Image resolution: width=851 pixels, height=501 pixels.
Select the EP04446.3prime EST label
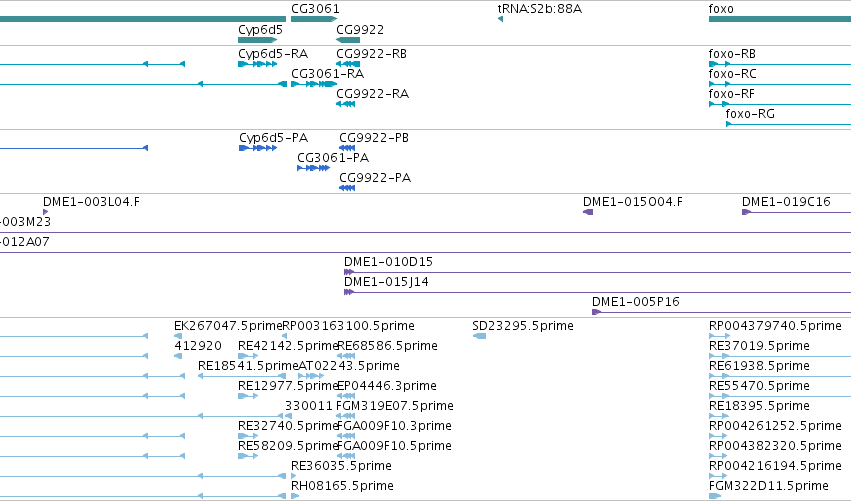[x=387, y=386]
